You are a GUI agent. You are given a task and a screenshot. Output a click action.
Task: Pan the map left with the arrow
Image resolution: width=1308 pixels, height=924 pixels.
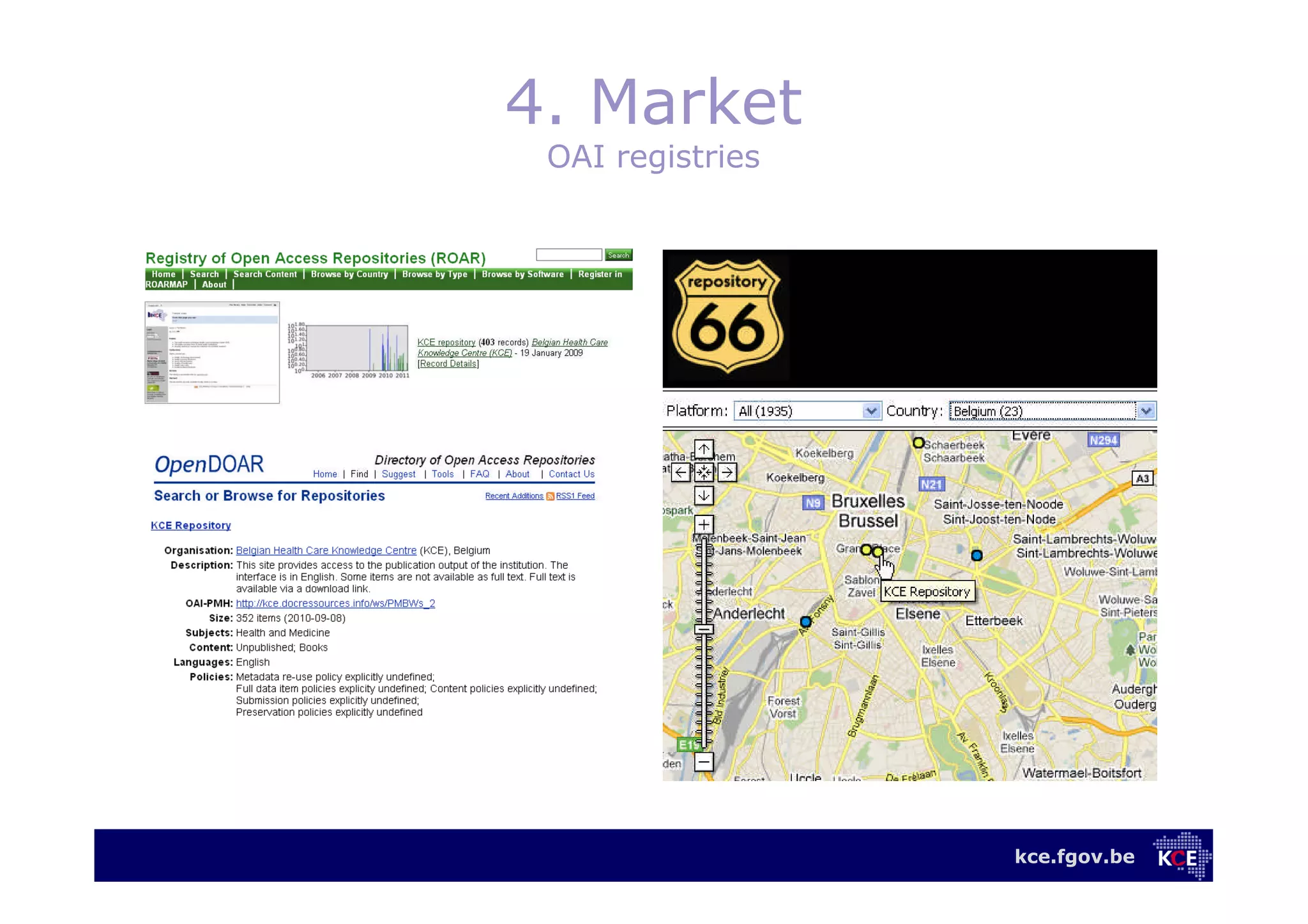click(681, 473)
